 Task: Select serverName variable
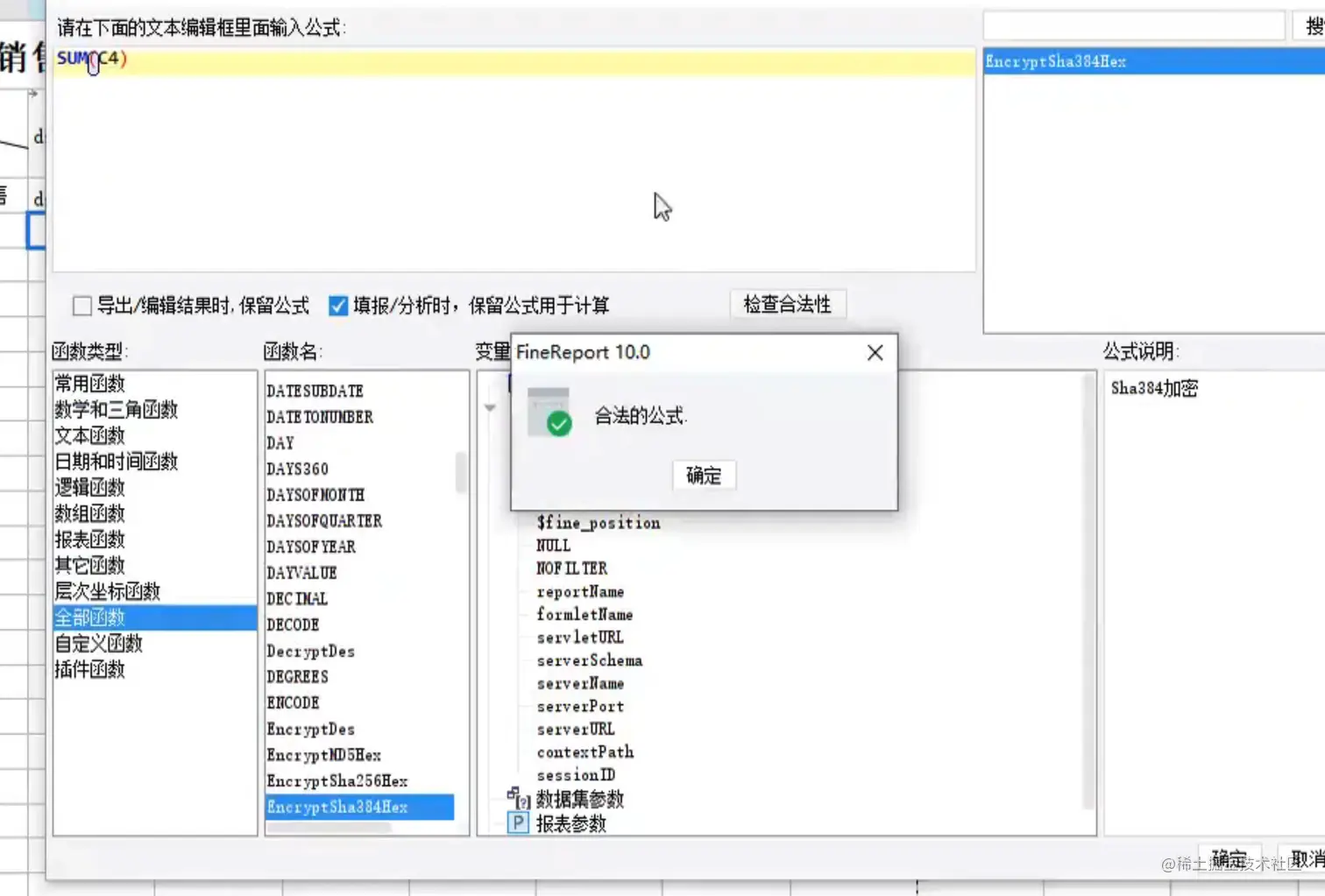[x=580, y=683]
